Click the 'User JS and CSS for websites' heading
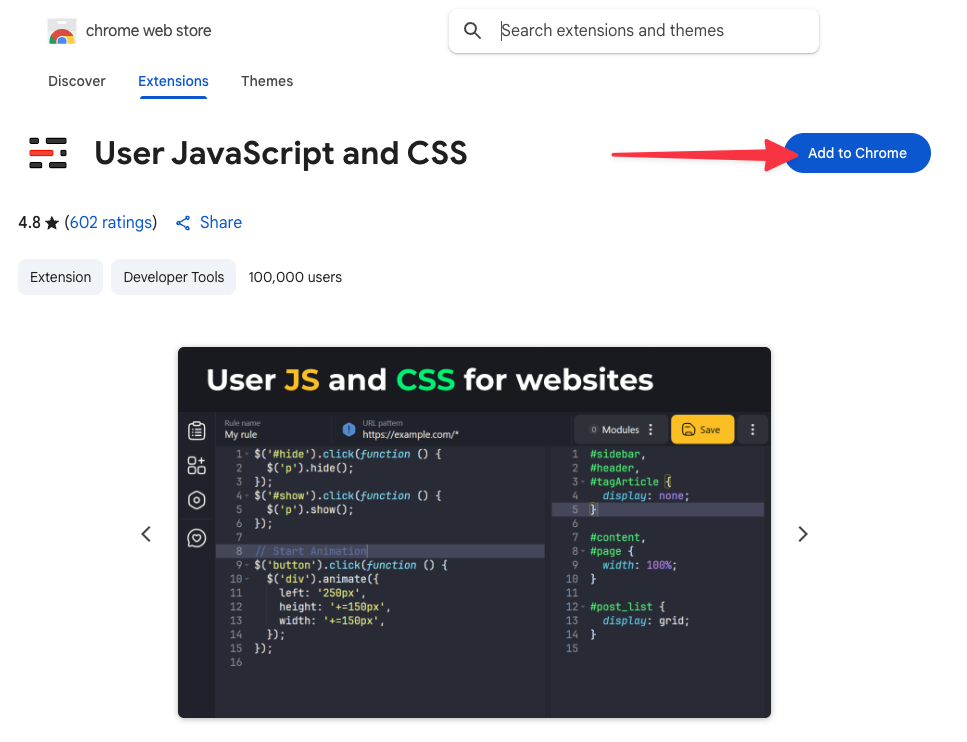 [429, 380]
